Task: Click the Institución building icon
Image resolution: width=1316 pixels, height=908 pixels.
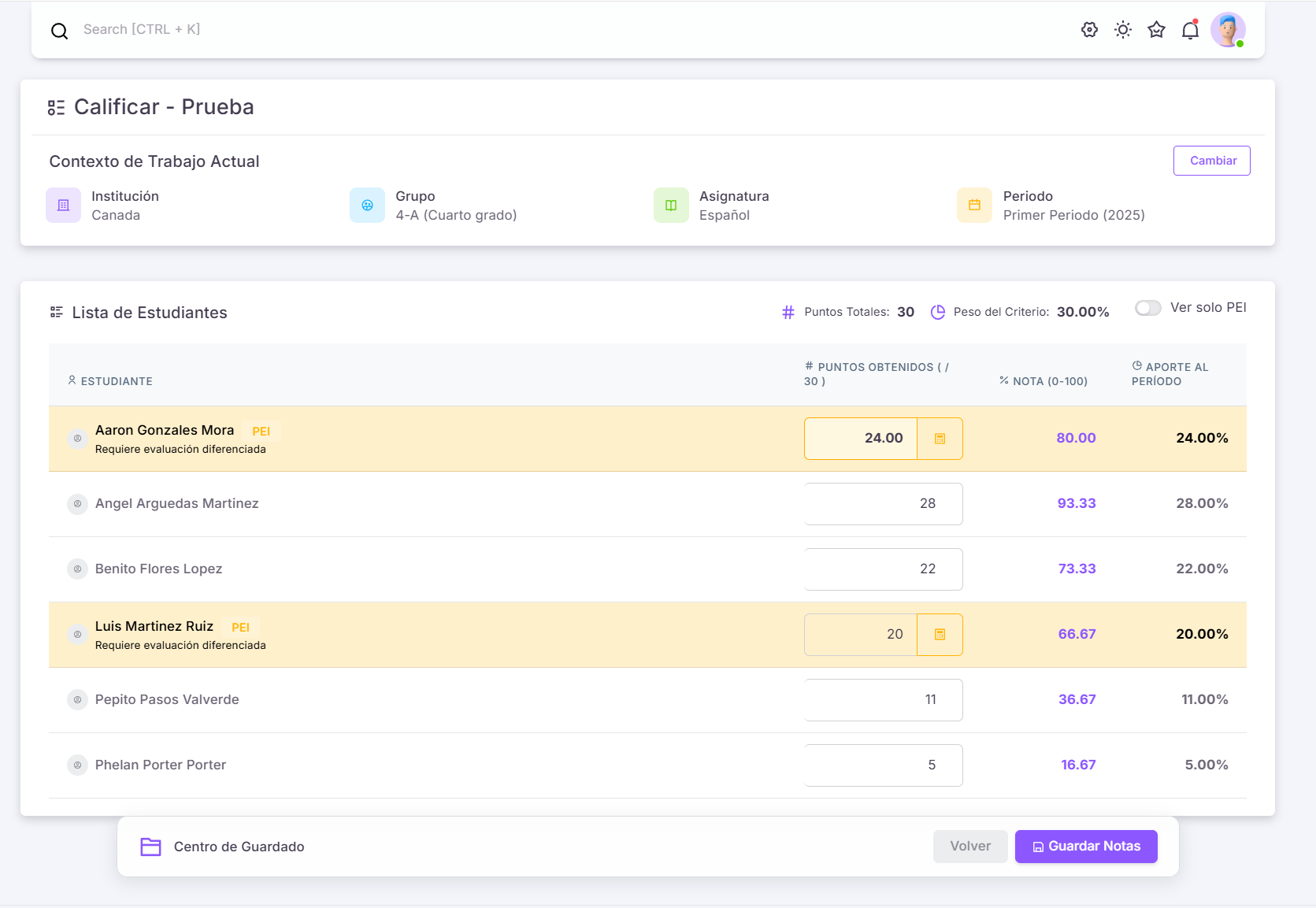Action: (64, 206)
